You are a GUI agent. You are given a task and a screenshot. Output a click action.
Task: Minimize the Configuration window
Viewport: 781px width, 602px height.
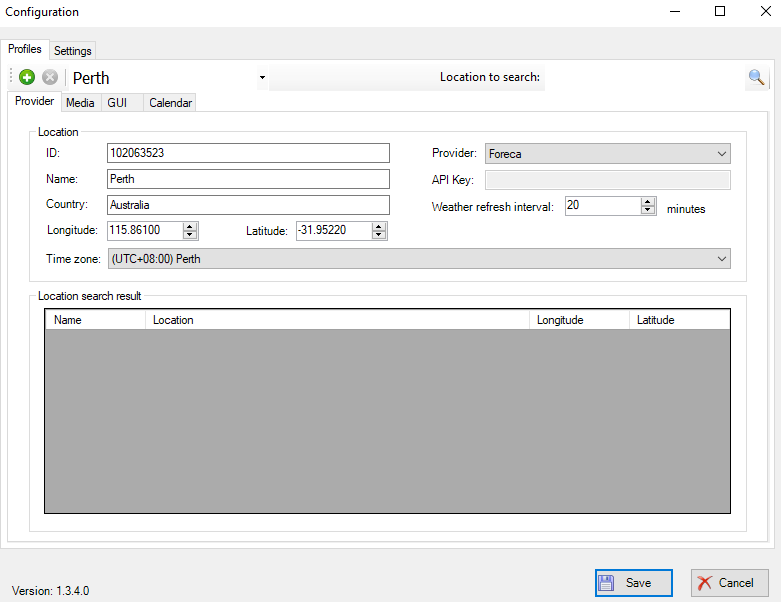point(675,11)
